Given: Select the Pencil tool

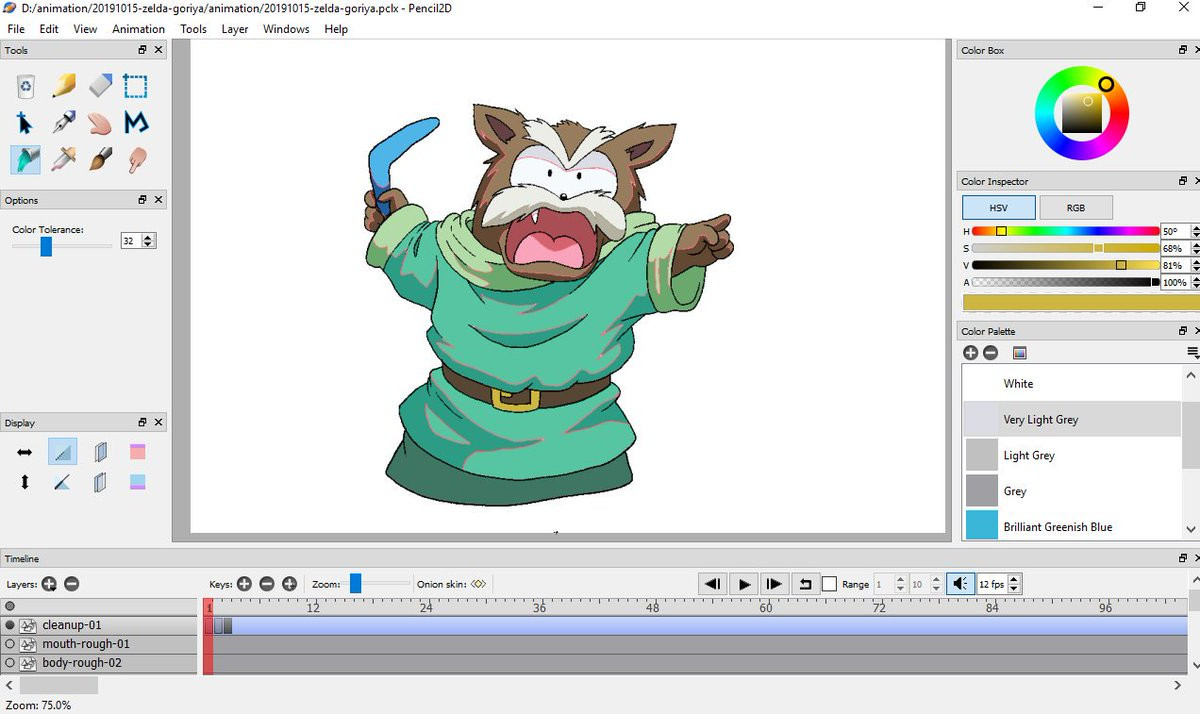Looking at the screenshot, I should click(x=64, y=86).
